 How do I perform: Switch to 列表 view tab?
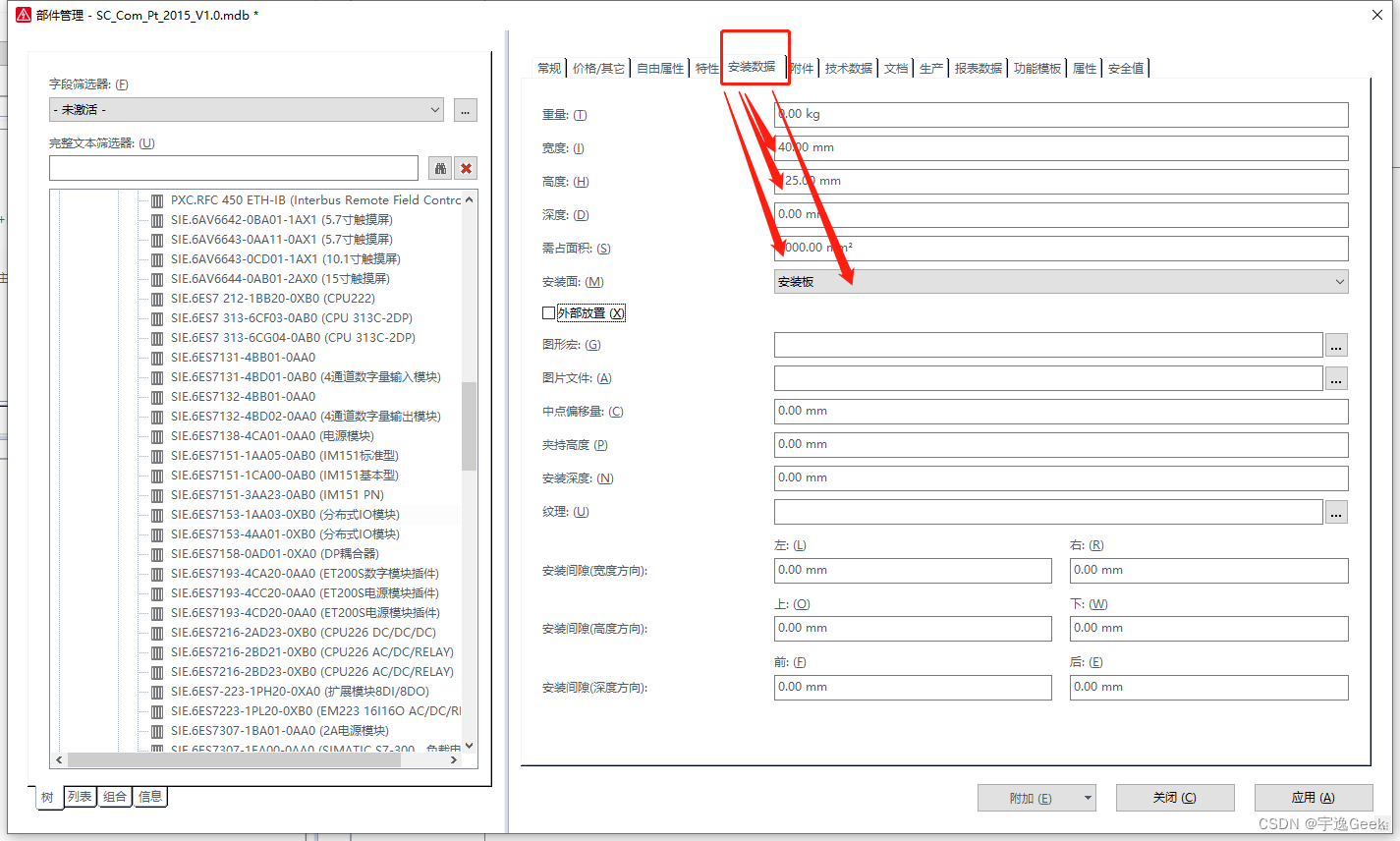pos(80,797)
